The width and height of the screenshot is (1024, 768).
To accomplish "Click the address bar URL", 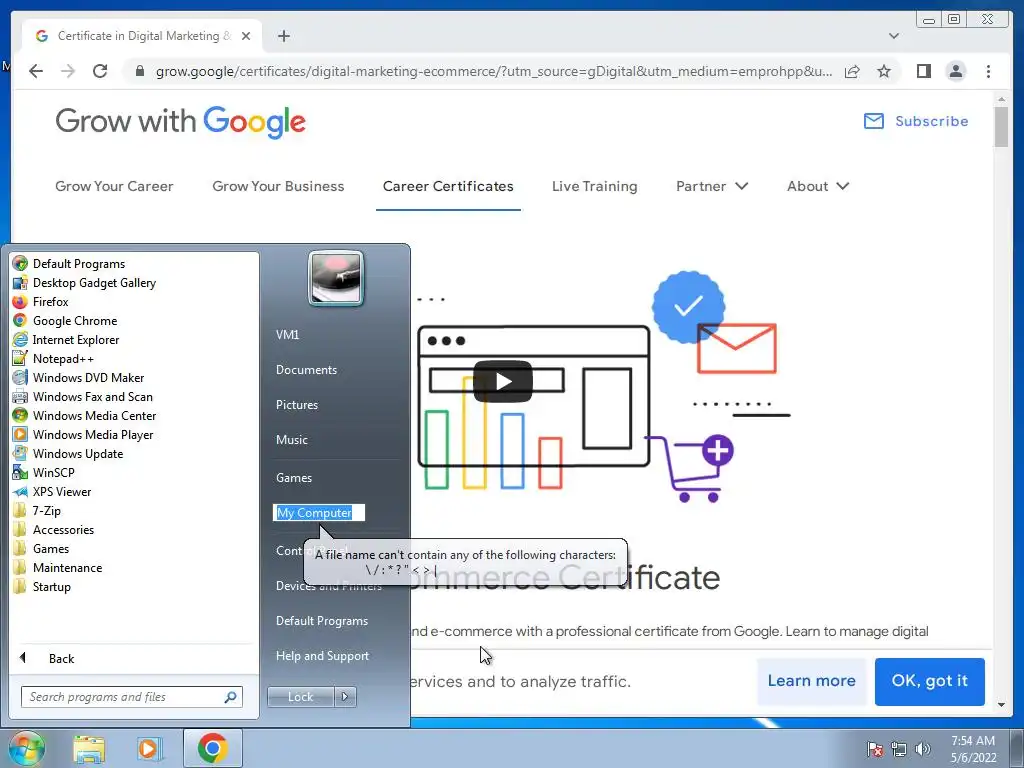I will [494, 71].
